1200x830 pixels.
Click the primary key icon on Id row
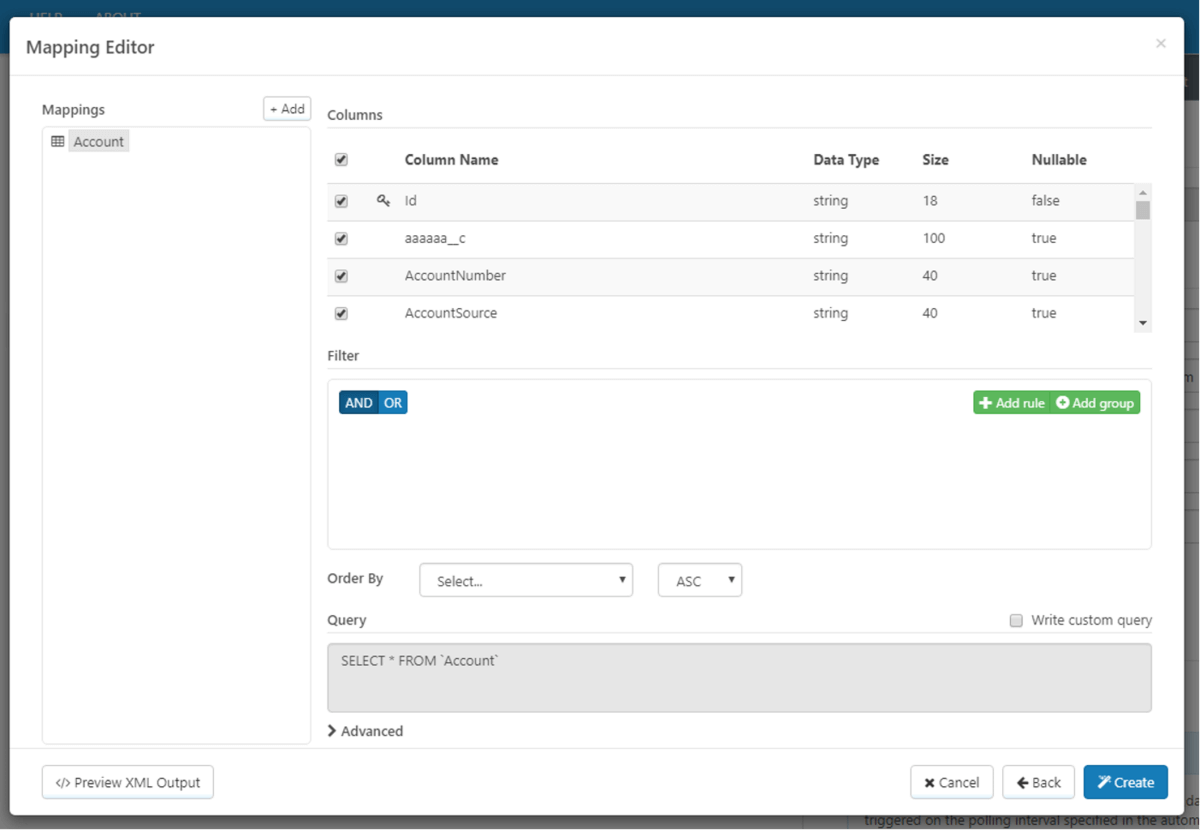pos(383,201)
